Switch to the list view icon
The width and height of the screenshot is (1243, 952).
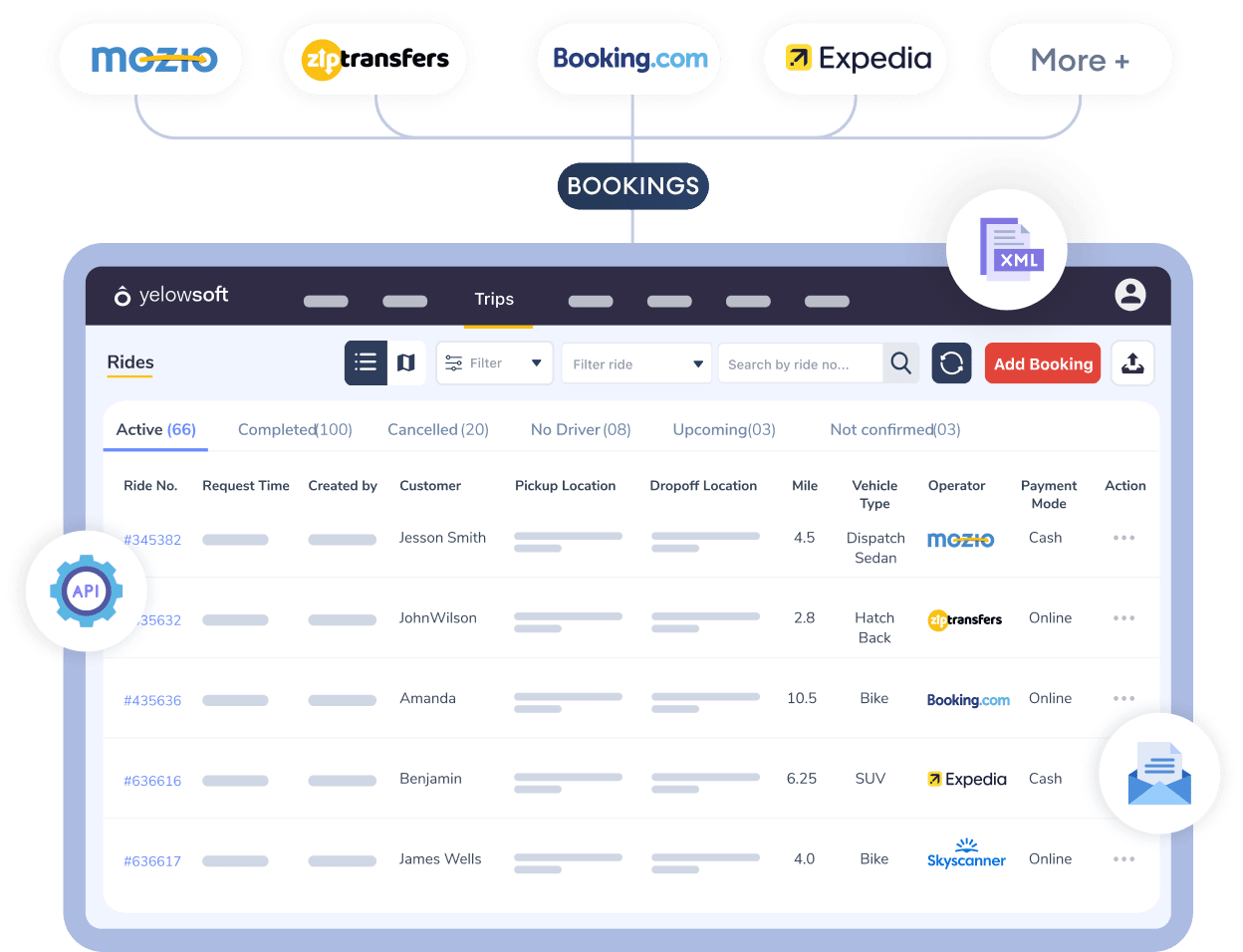pos(366,362)
